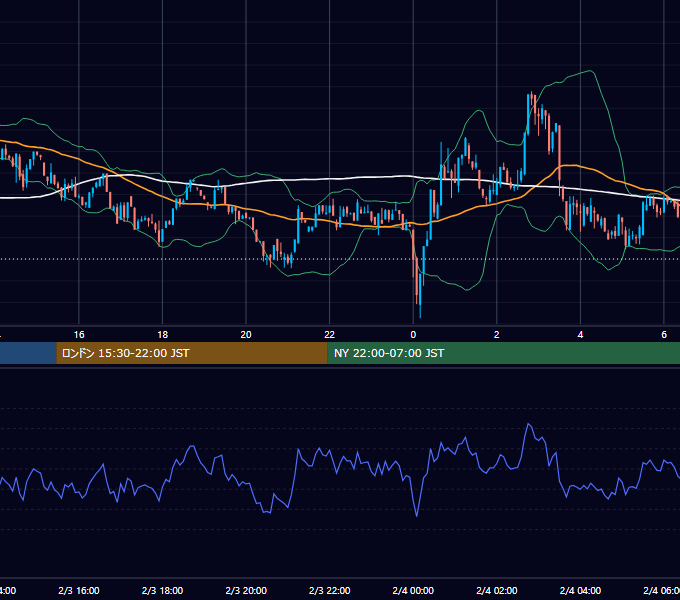680x600 pixels.
Task: Click the 2/3 16:00 time label
Action: (79, 590)
